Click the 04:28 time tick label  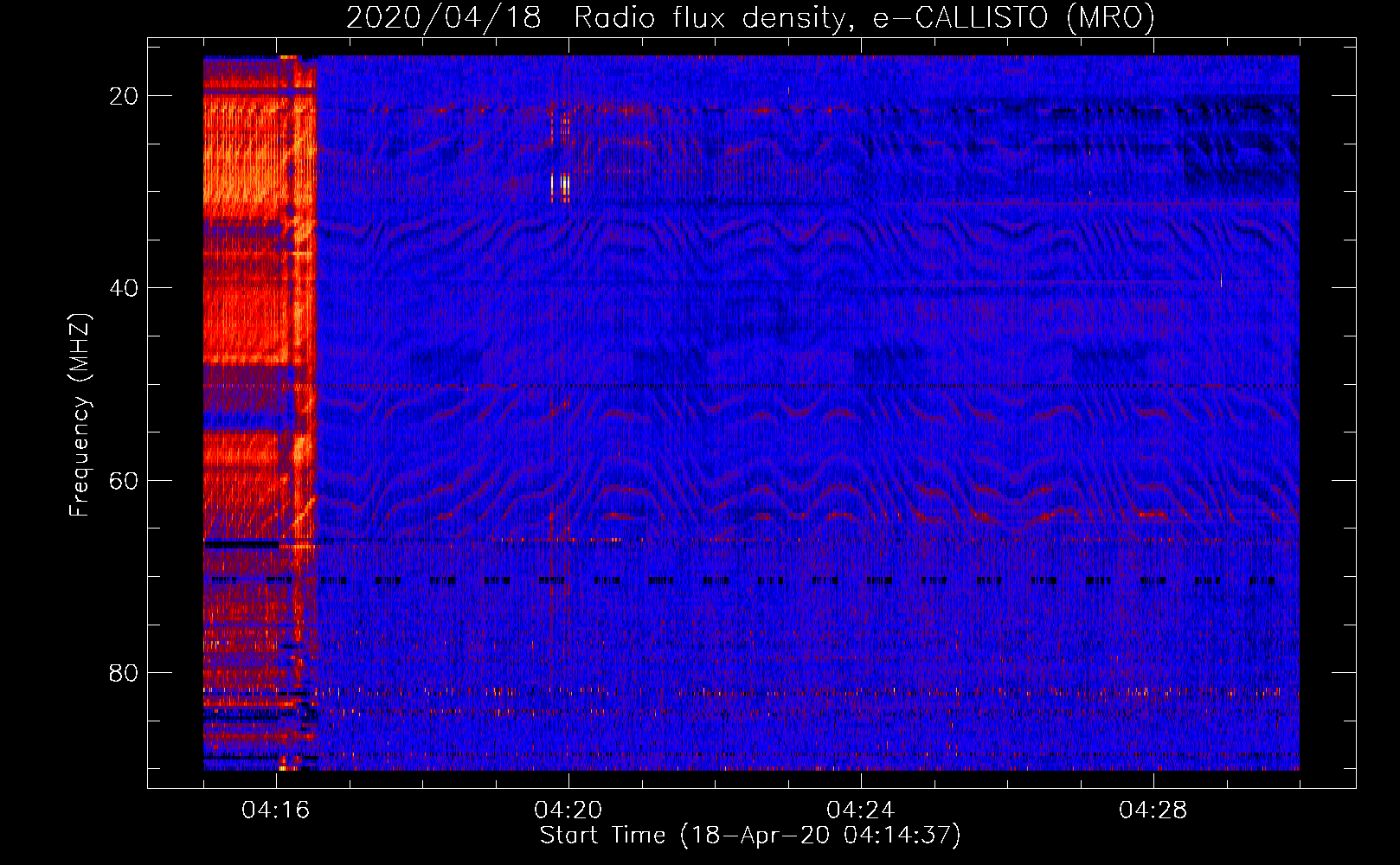click(x=1153, y=811)
